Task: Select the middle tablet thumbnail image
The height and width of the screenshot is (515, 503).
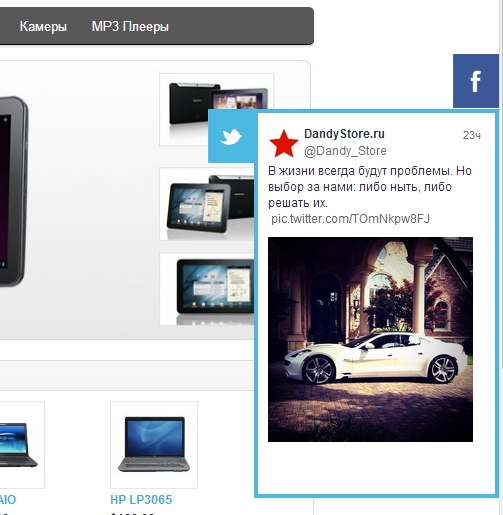Action: pos(207,204)
